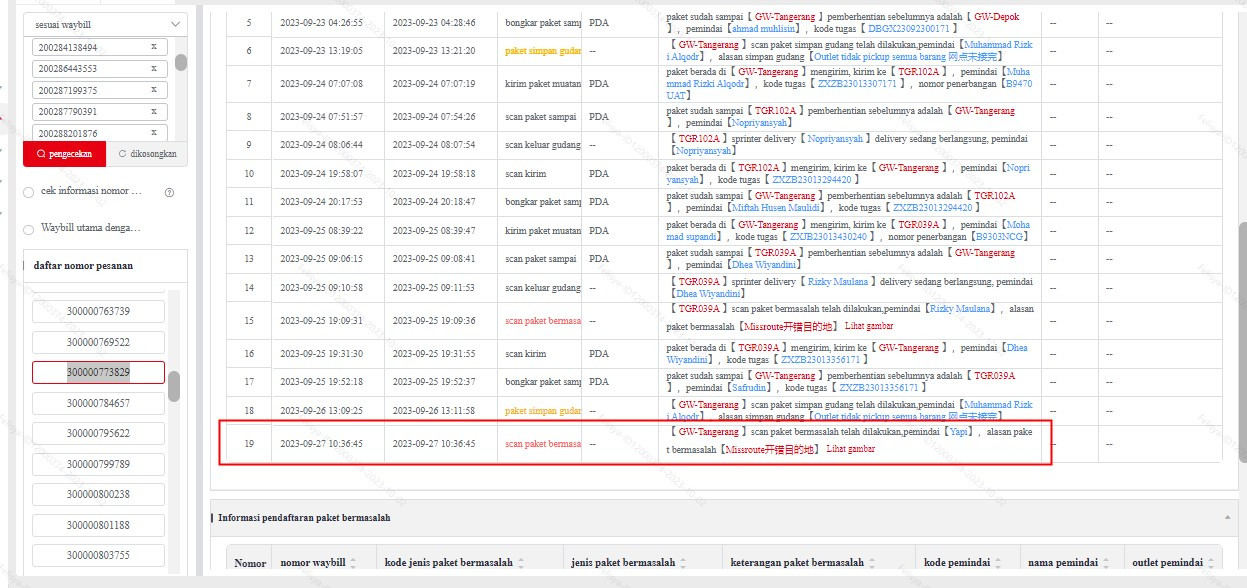This screenshot has height=588, width=1247.
Task: Sort by nomor waybill column arrows
Action: (x=354, y=563)
